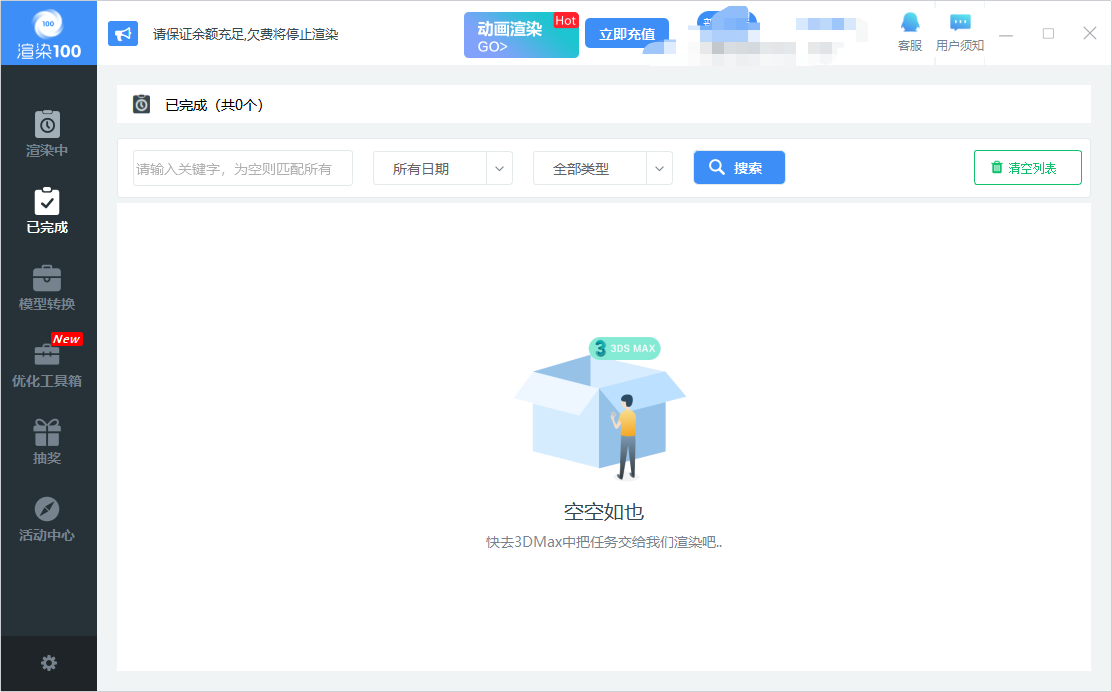Open 客服 customer service
The height and width of the screenshot is (692, 1112).
(x=909, y=33)
